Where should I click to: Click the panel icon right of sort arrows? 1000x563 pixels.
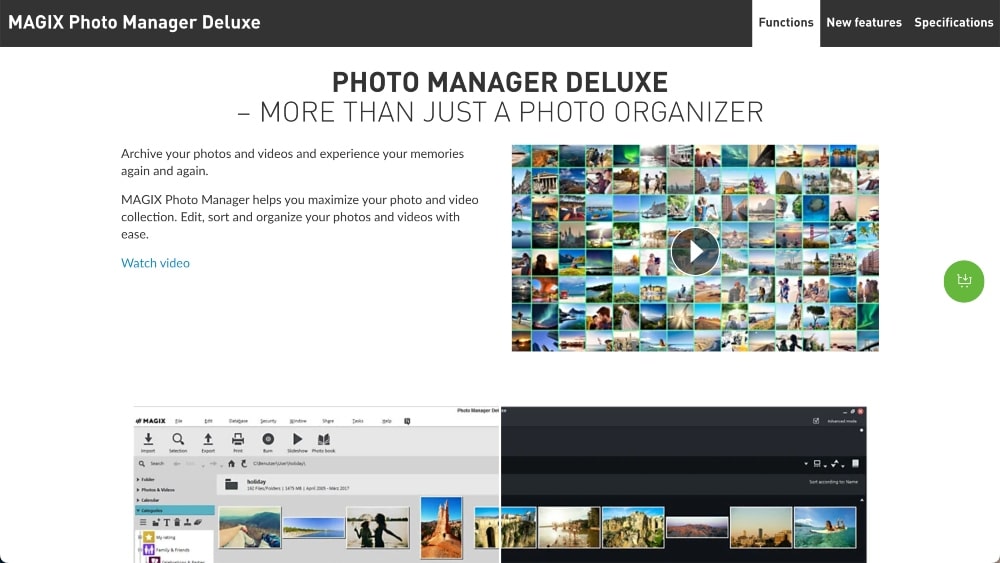click(x=855, y=464)
